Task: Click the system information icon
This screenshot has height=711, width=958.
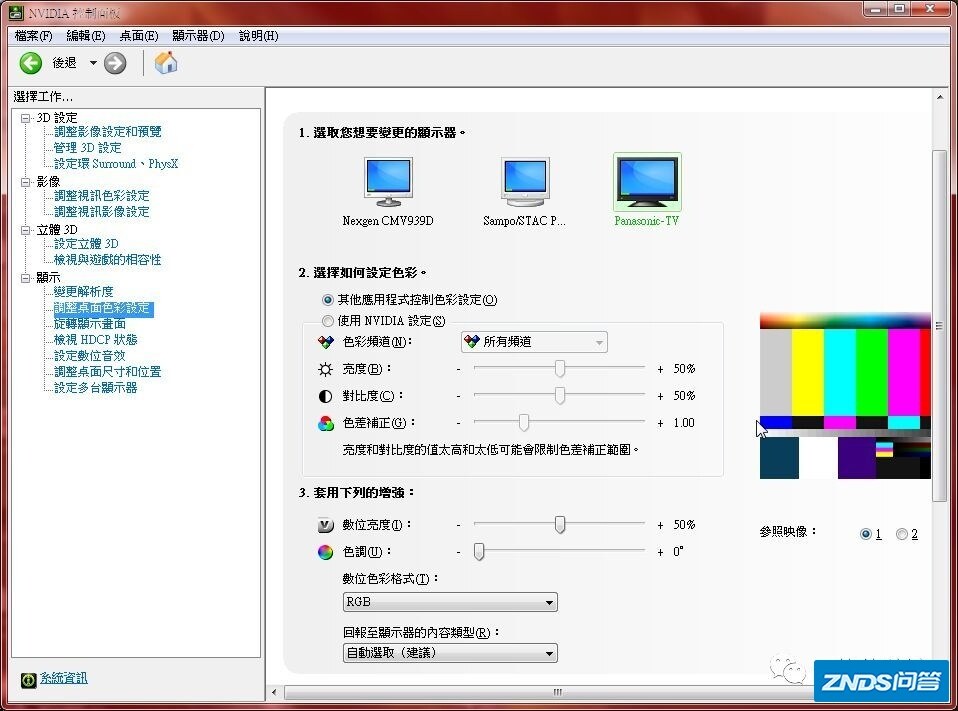Action: pos(28,679)
